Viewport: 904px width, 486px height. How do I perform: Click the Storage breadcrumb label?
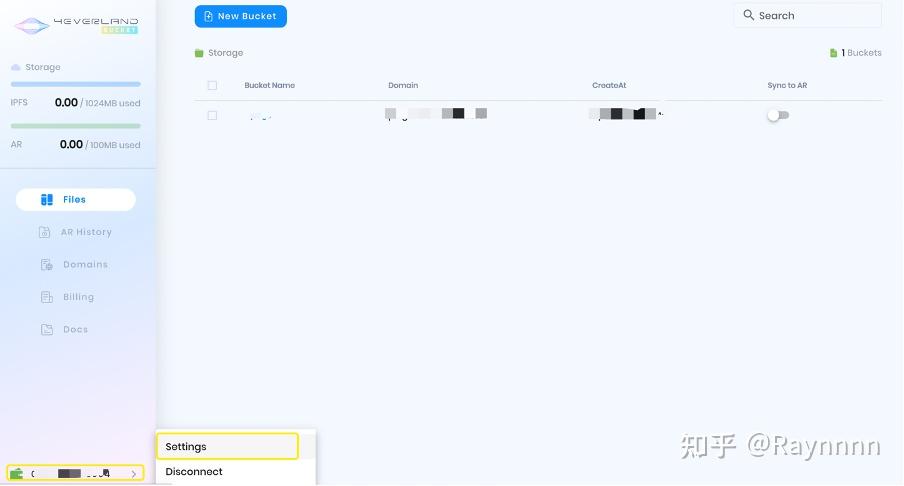click(225, 53)
